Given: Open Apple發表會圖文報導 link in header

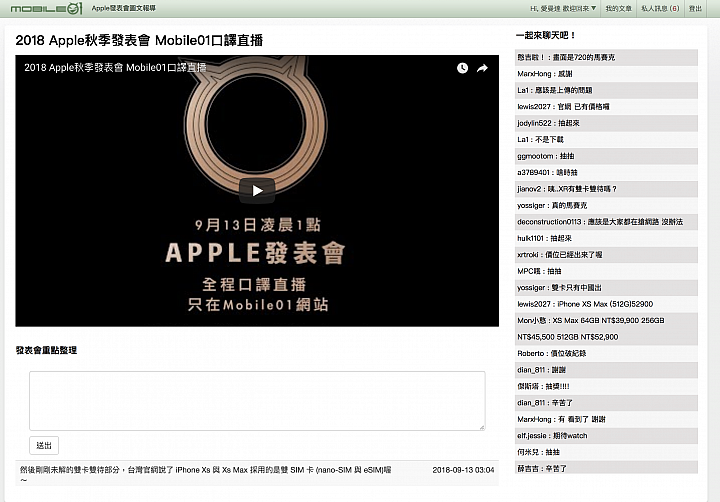Looking at the screenshot, I should (x=124, y=8).
